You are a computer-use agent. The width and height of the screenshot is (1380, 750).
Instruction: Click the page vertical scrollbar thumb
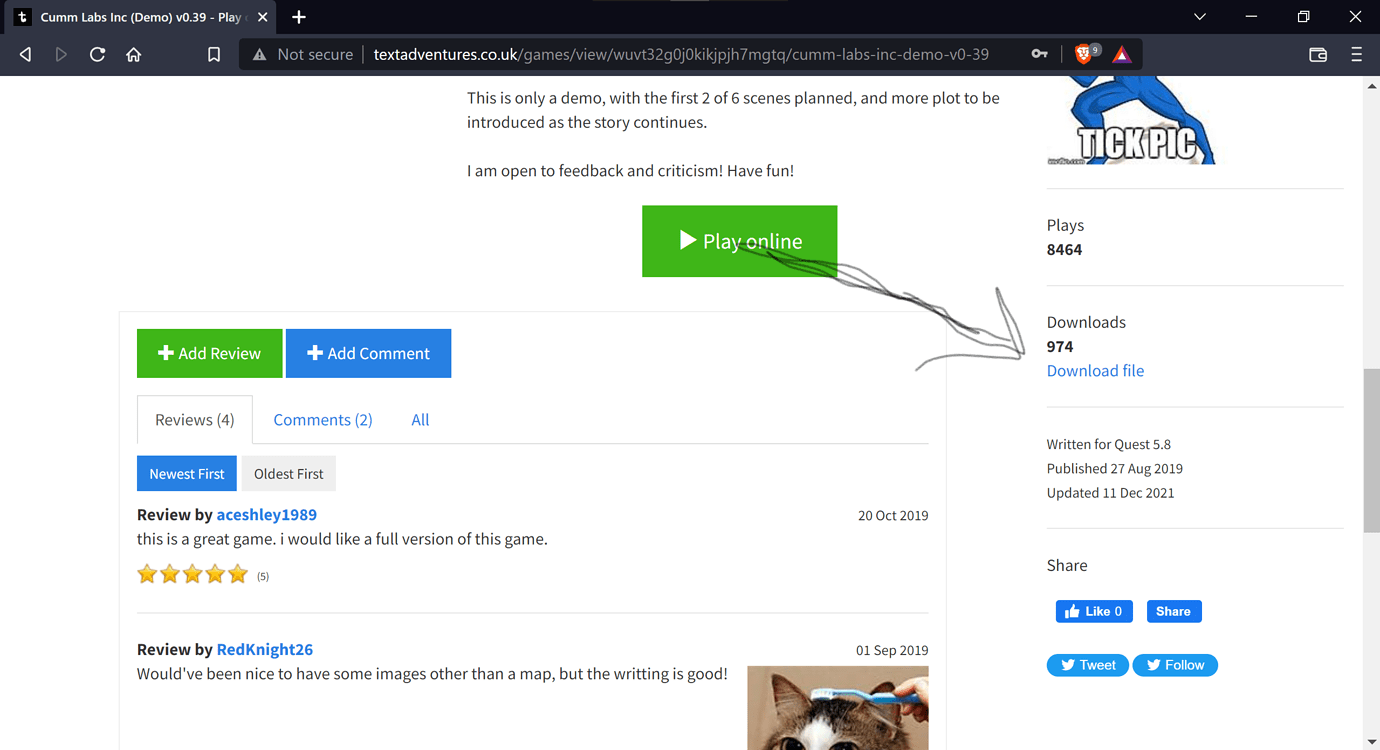1371,450
